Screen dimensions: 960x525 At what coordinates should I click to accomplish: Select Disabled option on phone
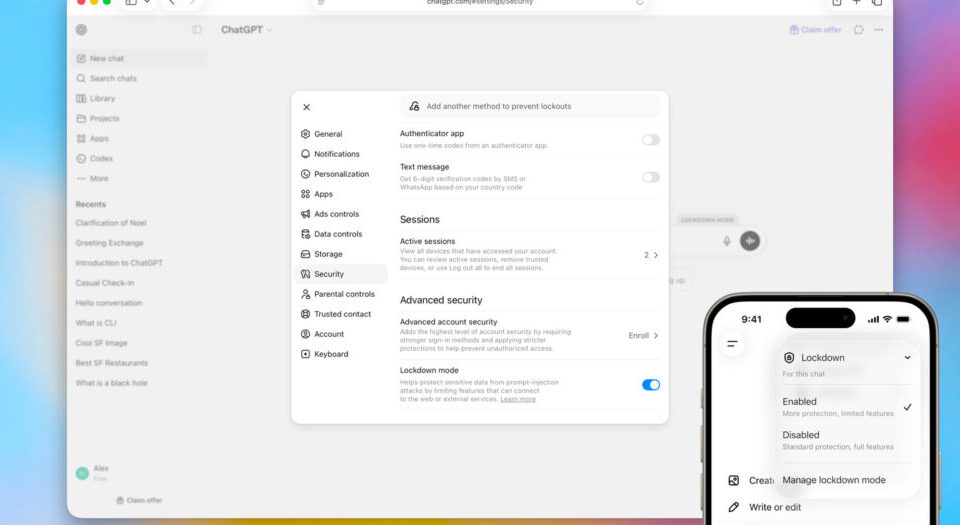pos(846,440)
